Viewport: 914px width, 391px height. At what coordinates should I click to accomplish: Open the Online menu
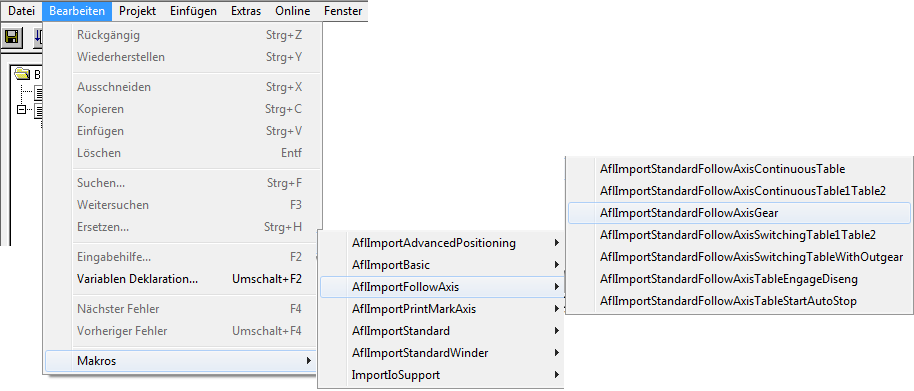[x=294, y=10]
